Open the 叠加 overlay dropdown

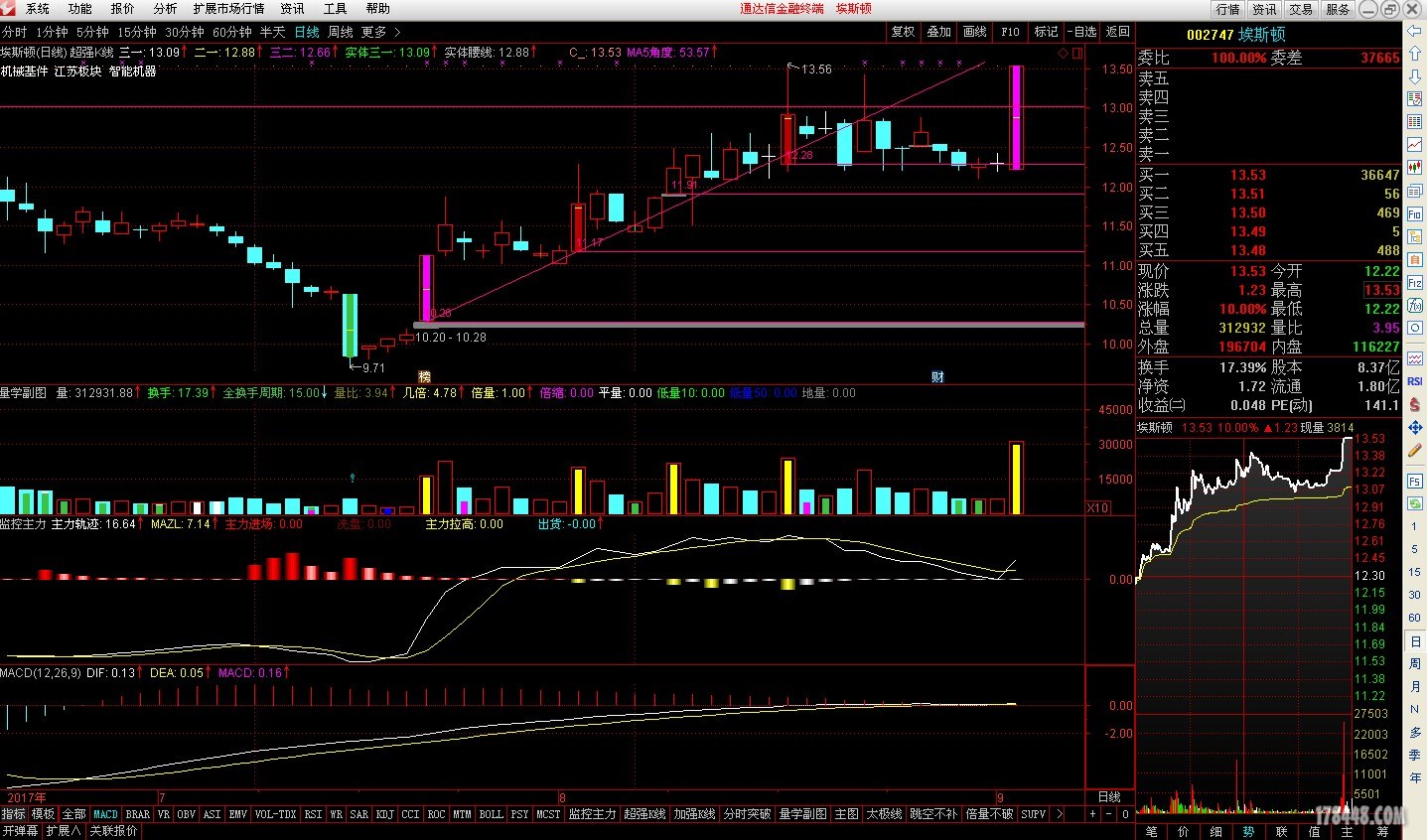click(x=938, y=32)
